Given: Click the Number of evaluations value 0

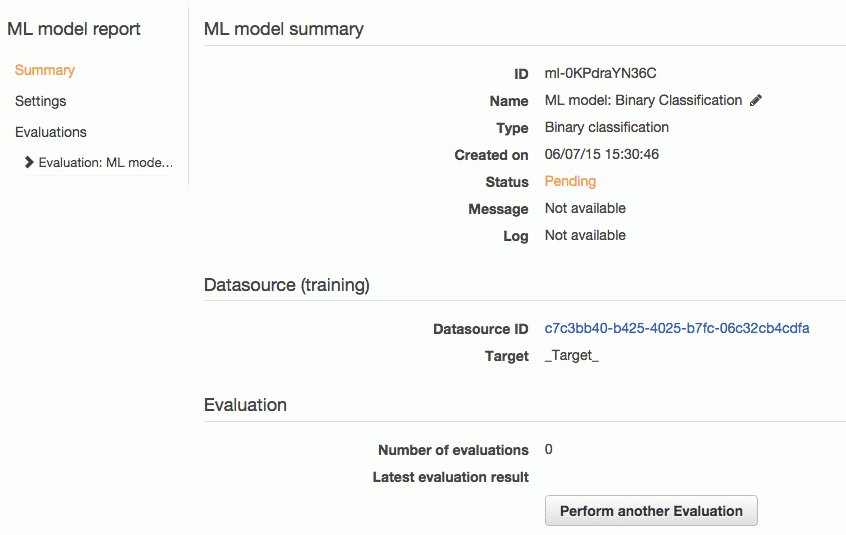Looking at the screenshot, I should [548, 449].
